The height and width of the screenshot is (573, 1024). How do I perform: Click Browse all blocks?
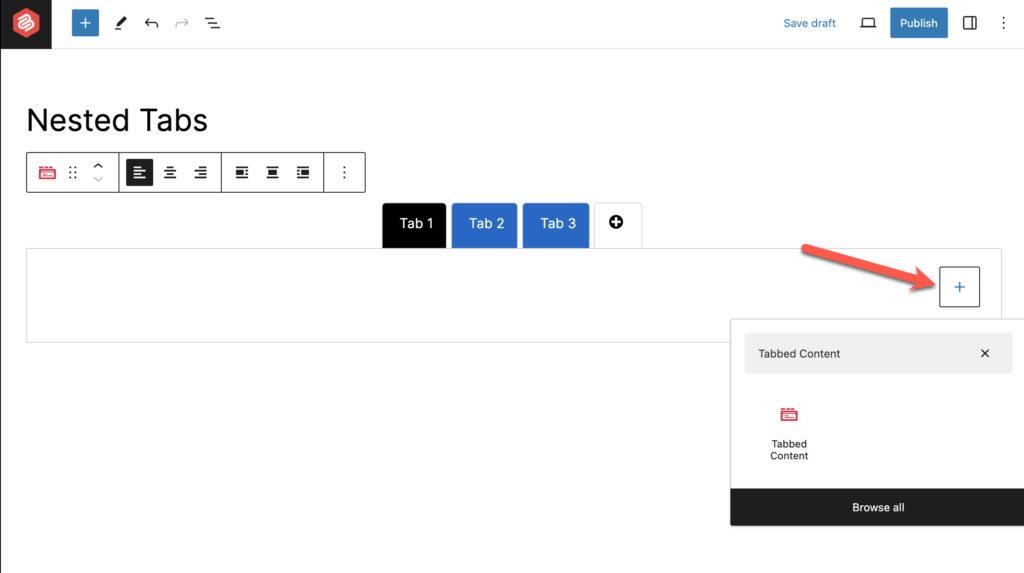click(x=878, y=507)
